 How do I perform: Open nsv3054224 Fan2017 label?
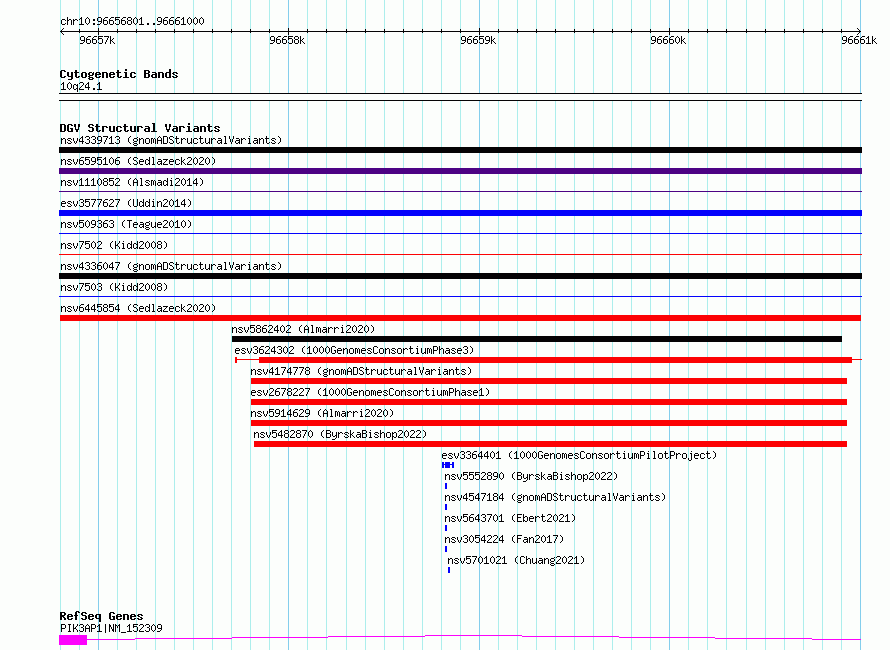click(x=504, y=539)
